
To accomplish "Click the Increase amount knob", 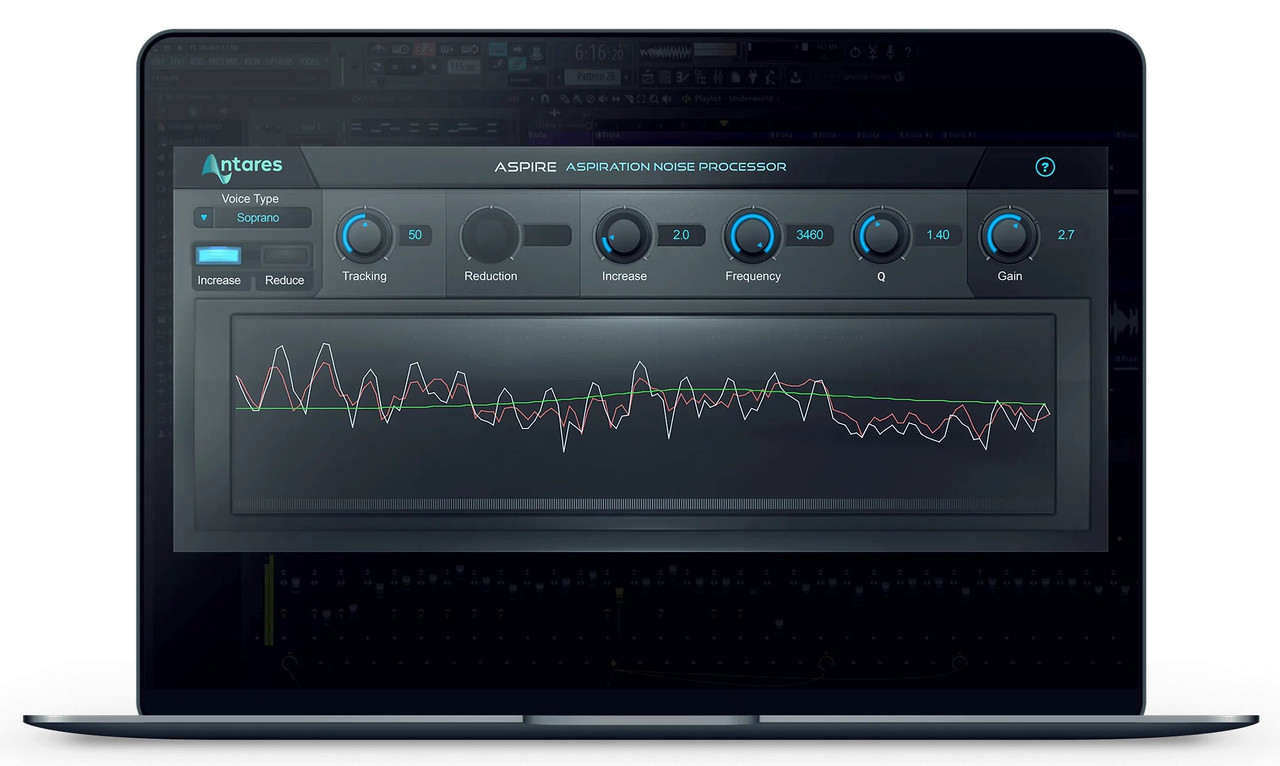I will (624, 236).
